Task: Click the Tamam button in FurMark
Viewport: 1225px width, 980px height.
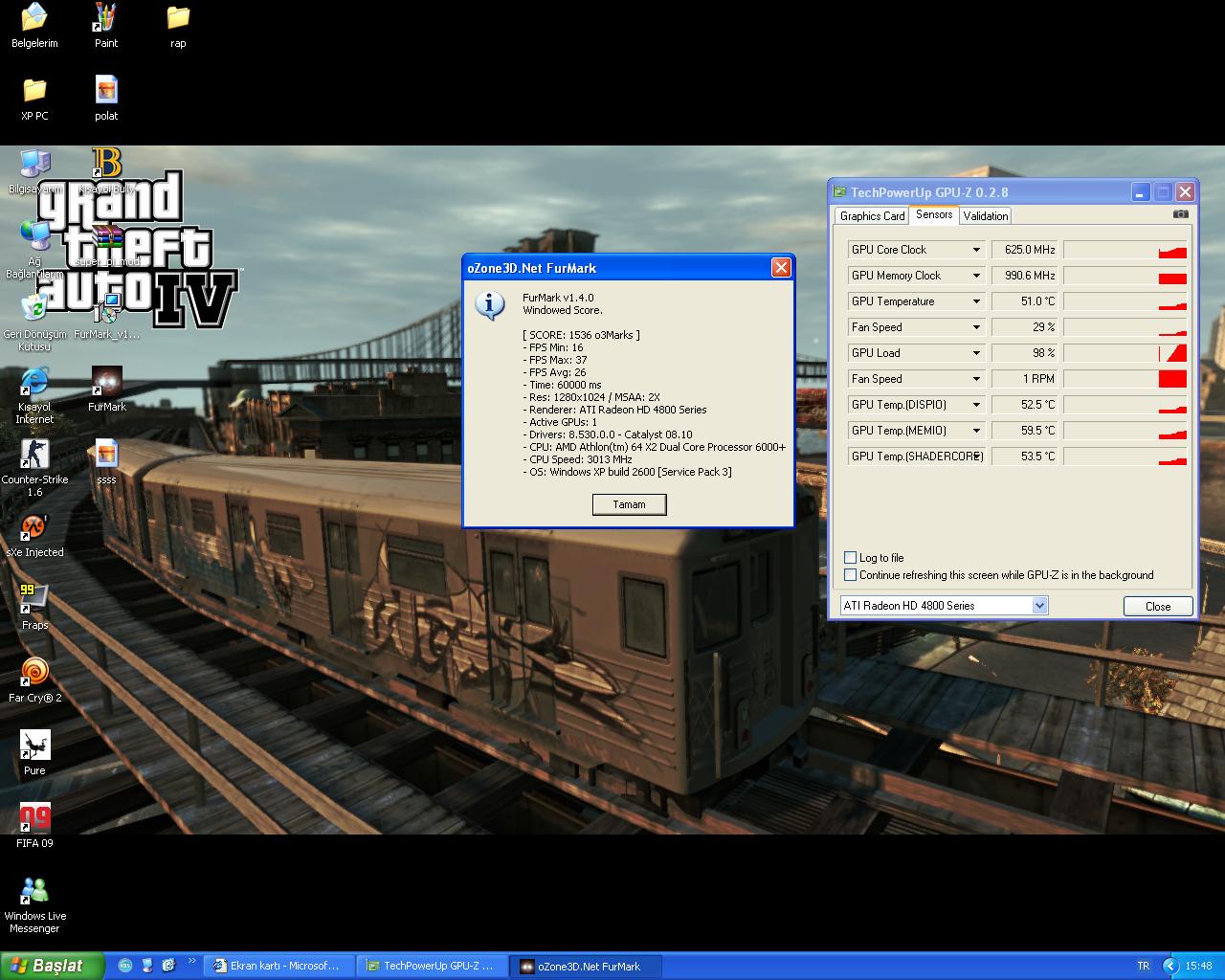Action: click(629, 504)
